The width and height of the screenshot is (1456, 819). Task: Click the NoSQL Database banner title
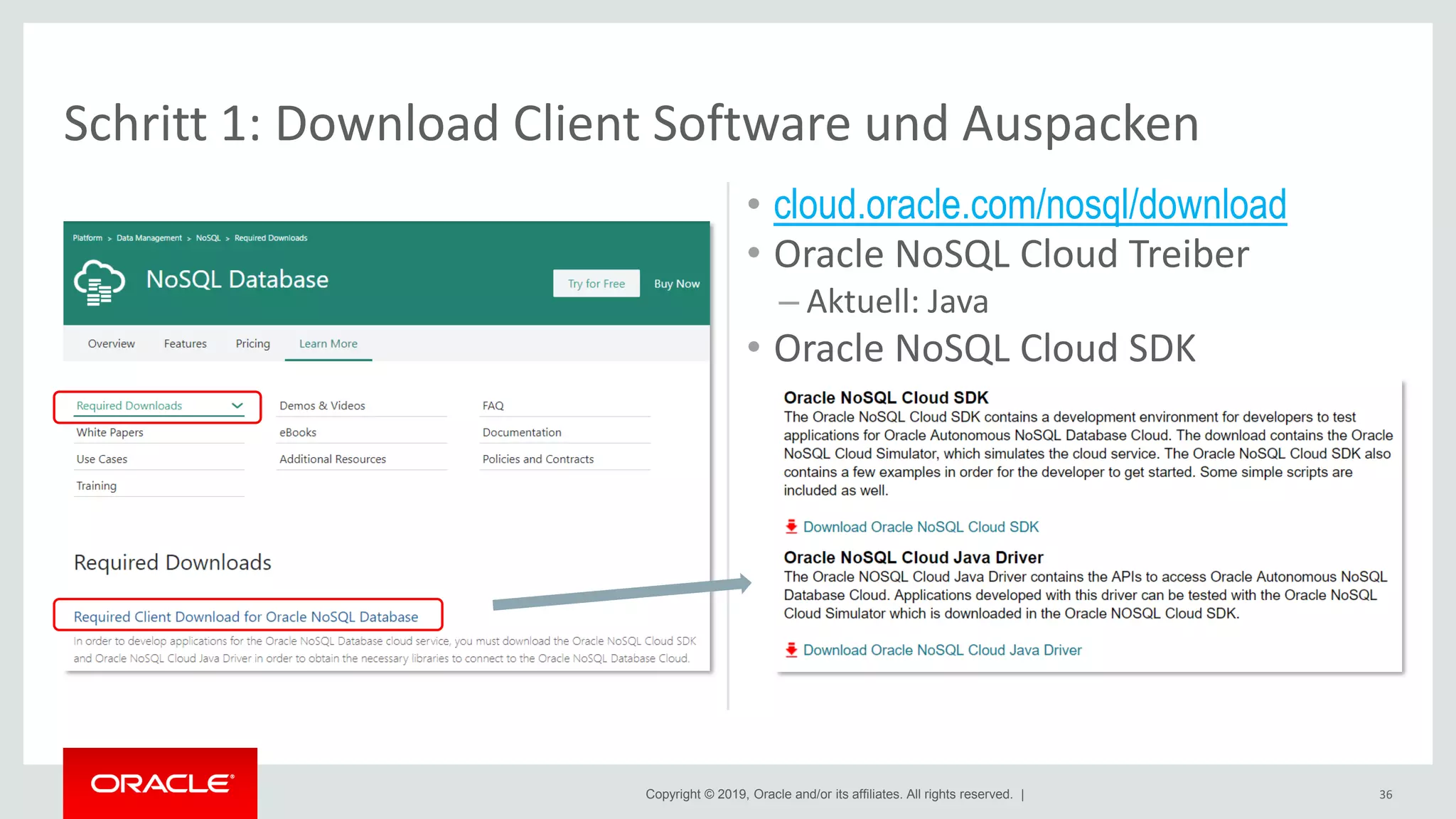[237, 279]
